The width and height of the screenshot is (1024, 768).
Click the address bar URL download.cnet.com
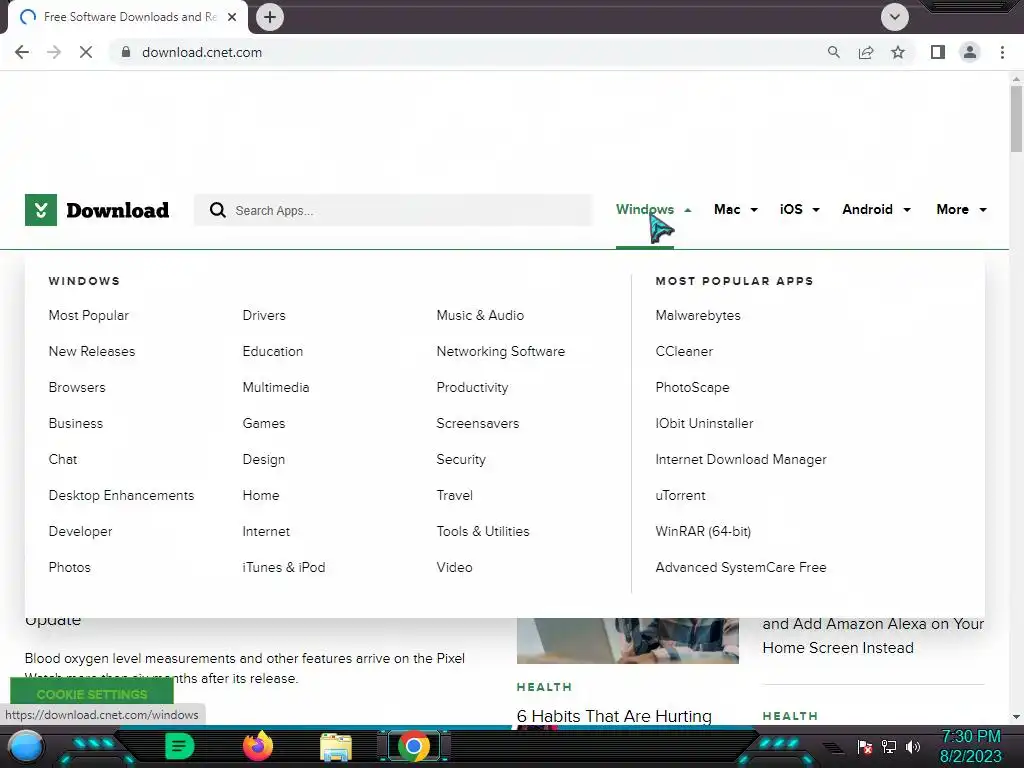202,52
